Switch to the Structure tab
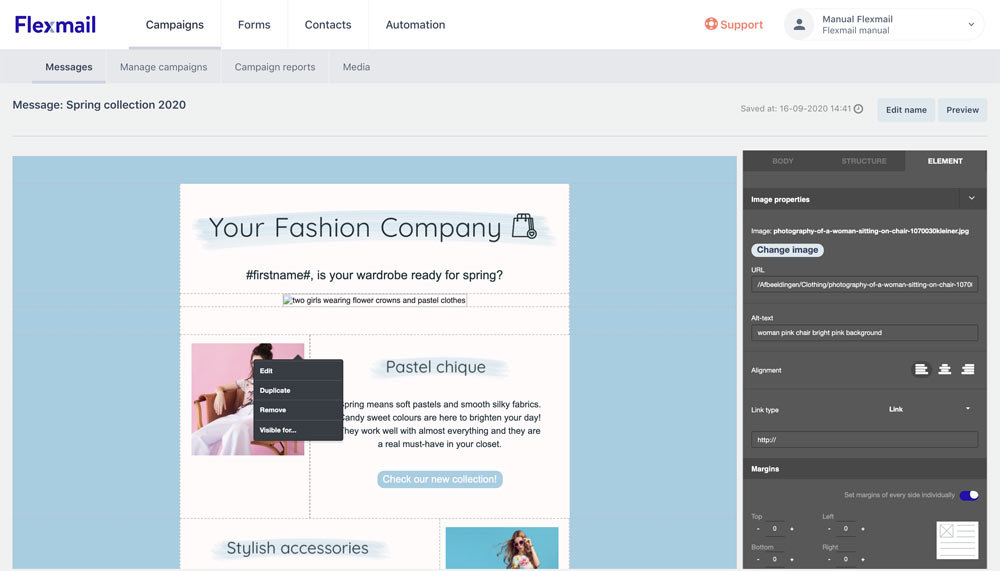The width and height of the screenshot is (1000, 571). click(x=864, y=161)
